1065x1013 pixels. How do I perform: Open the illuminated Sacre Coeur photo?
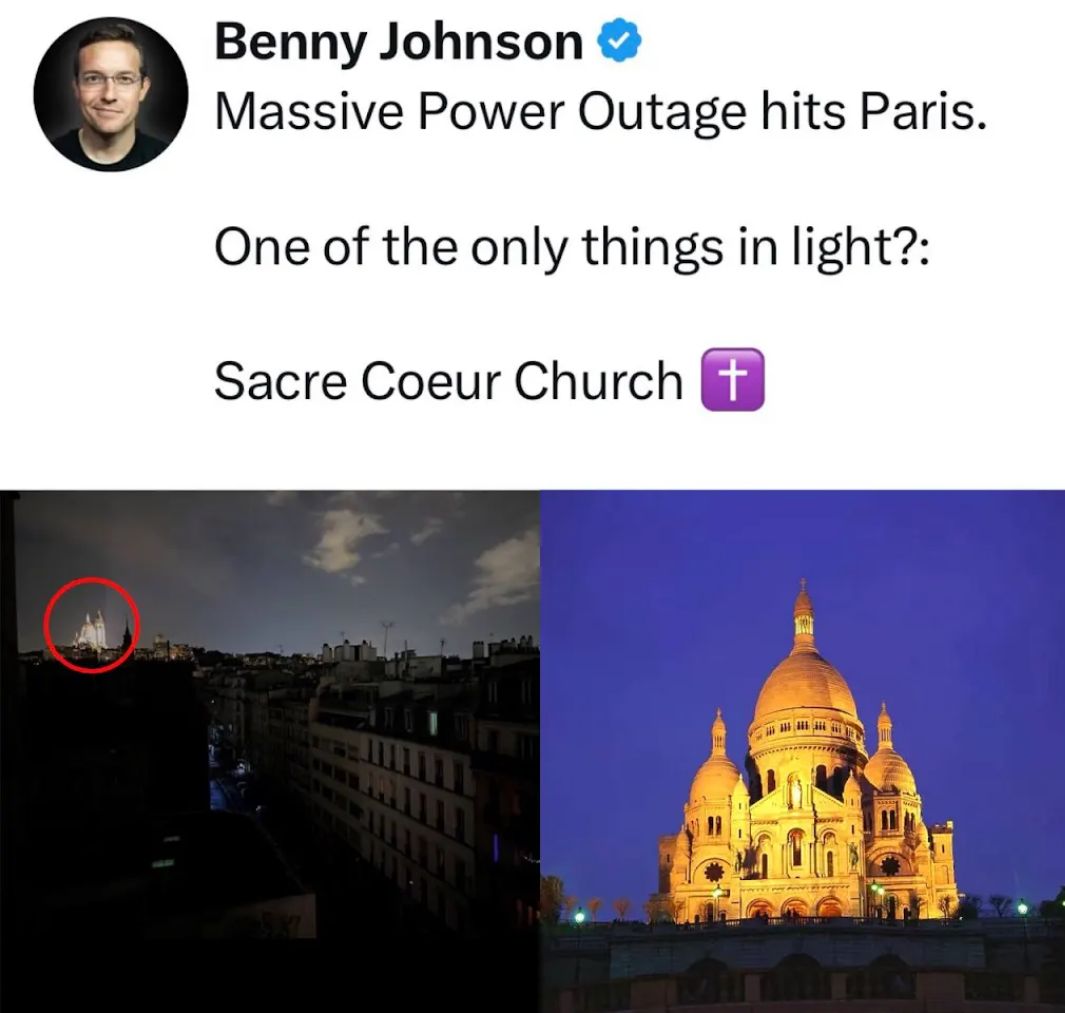802,750
